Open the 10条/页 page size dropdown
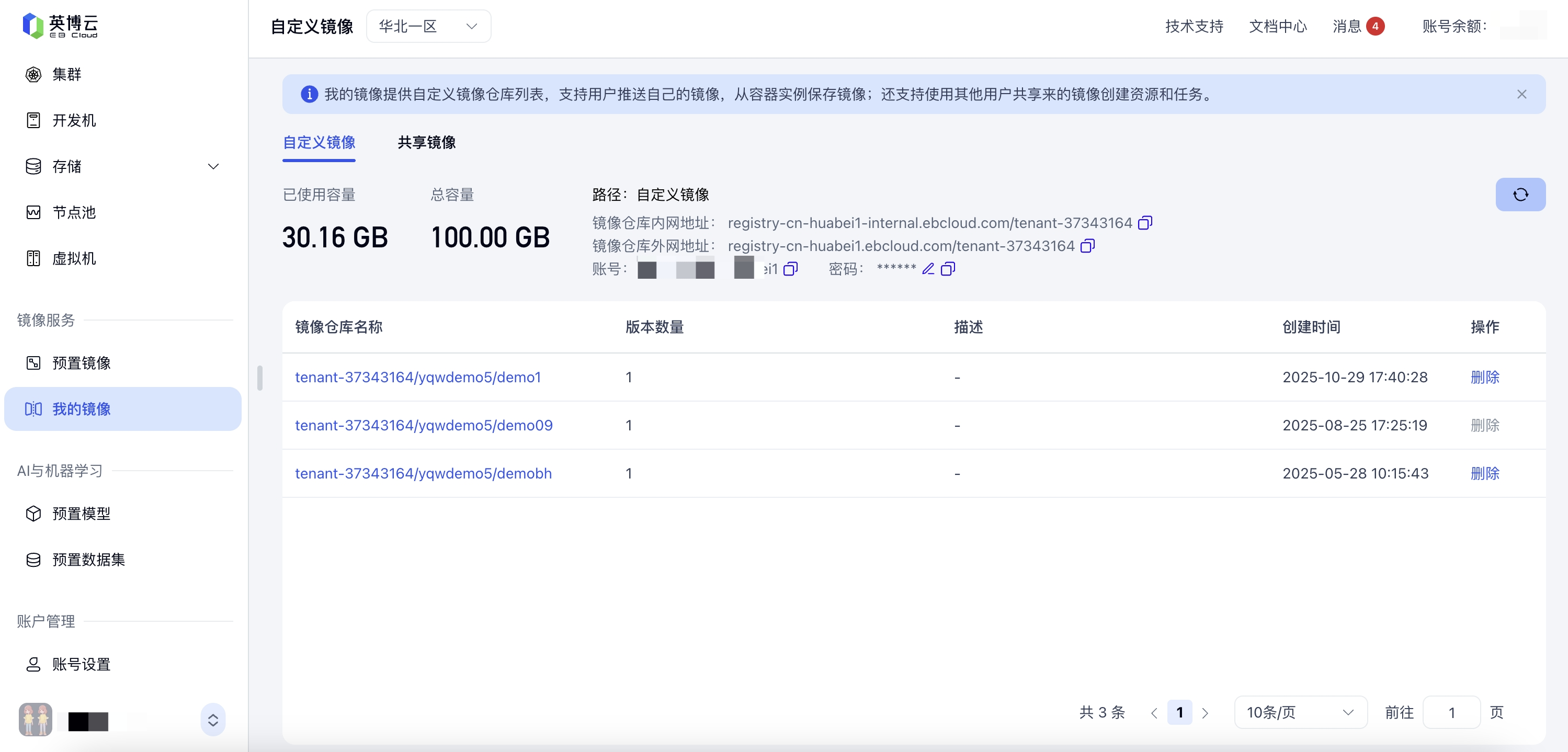The height and width of the screenshot is (752, 1568). (1300, 712)
